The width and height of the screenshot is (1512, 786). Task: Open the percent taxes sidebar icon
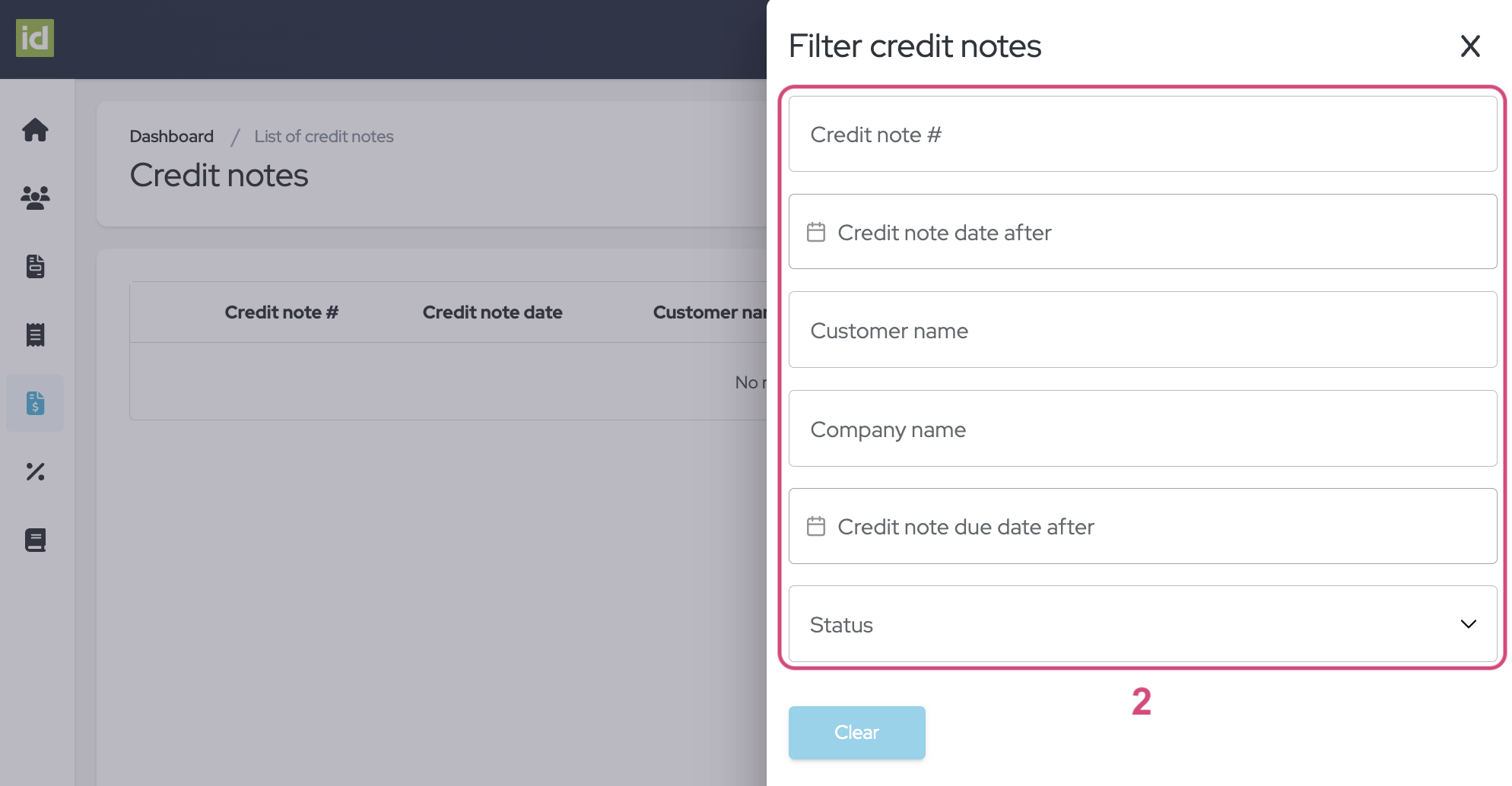tap(35, 471)
